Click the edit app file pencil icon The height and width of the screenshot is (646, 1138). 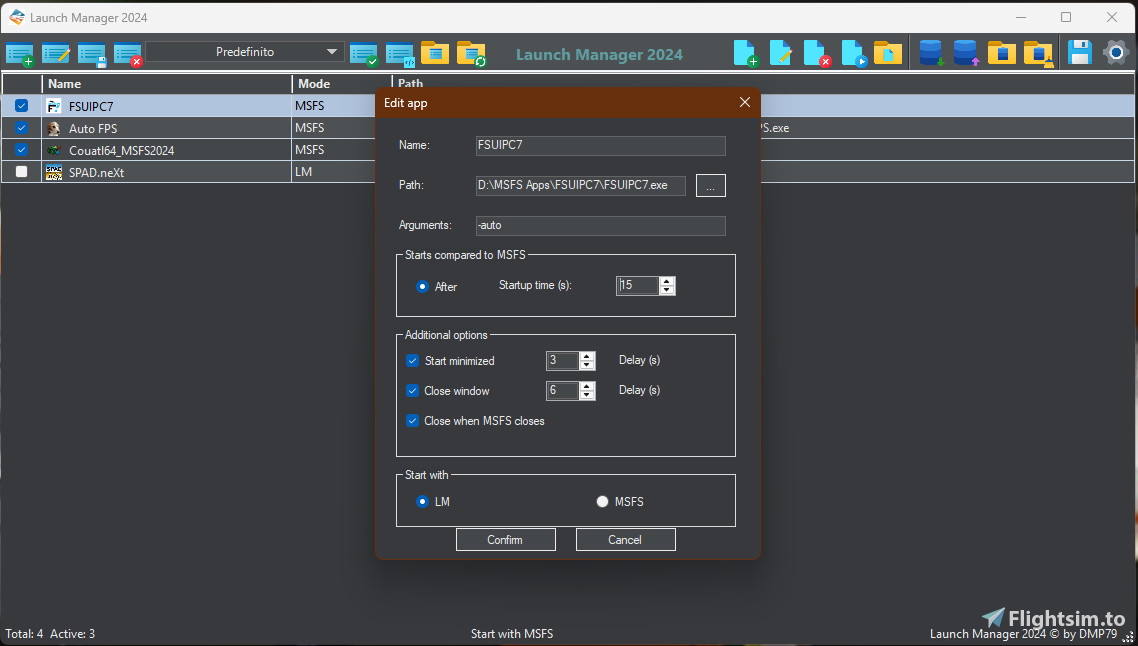click(780, 53)
